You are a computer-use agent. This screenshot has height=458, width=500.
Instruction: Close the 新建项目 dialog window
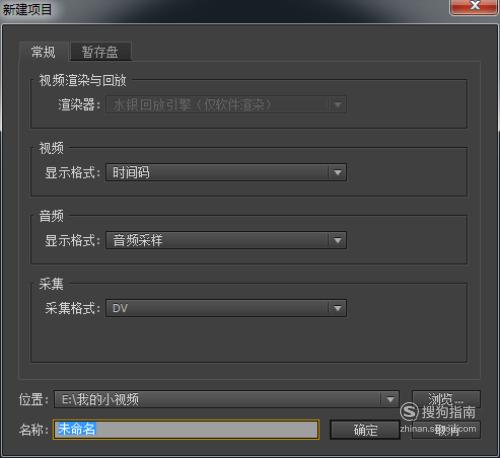[x=474, y=6]
